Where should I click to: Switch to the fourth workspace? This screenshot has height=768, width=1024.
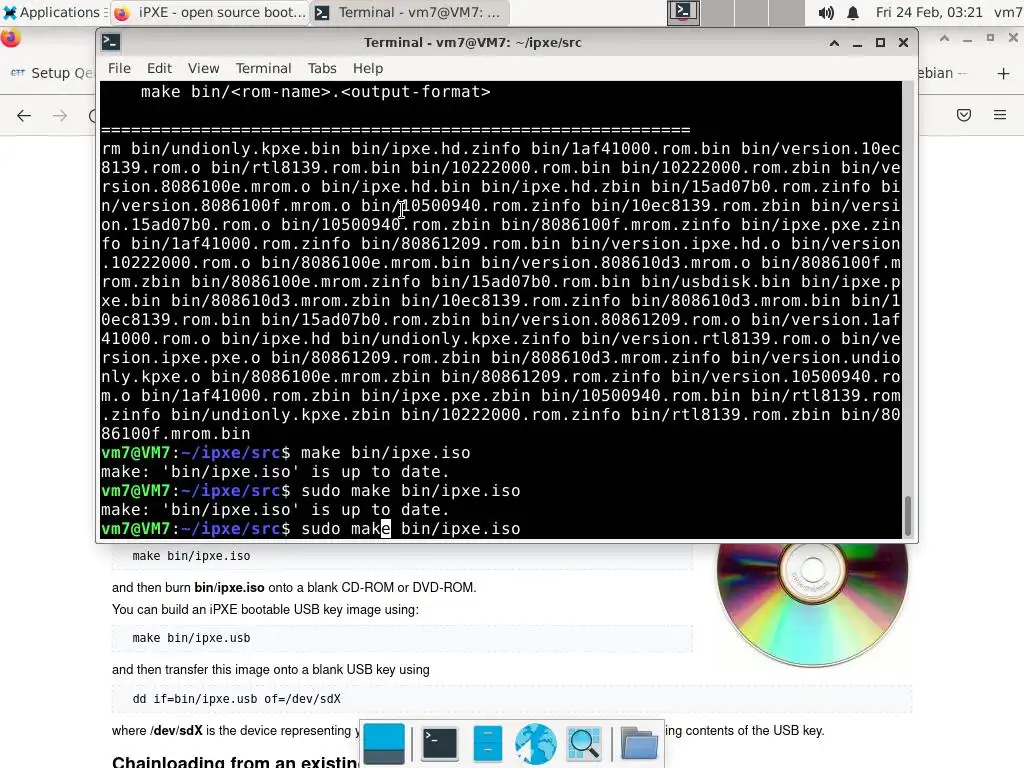[x=786, y=12]
